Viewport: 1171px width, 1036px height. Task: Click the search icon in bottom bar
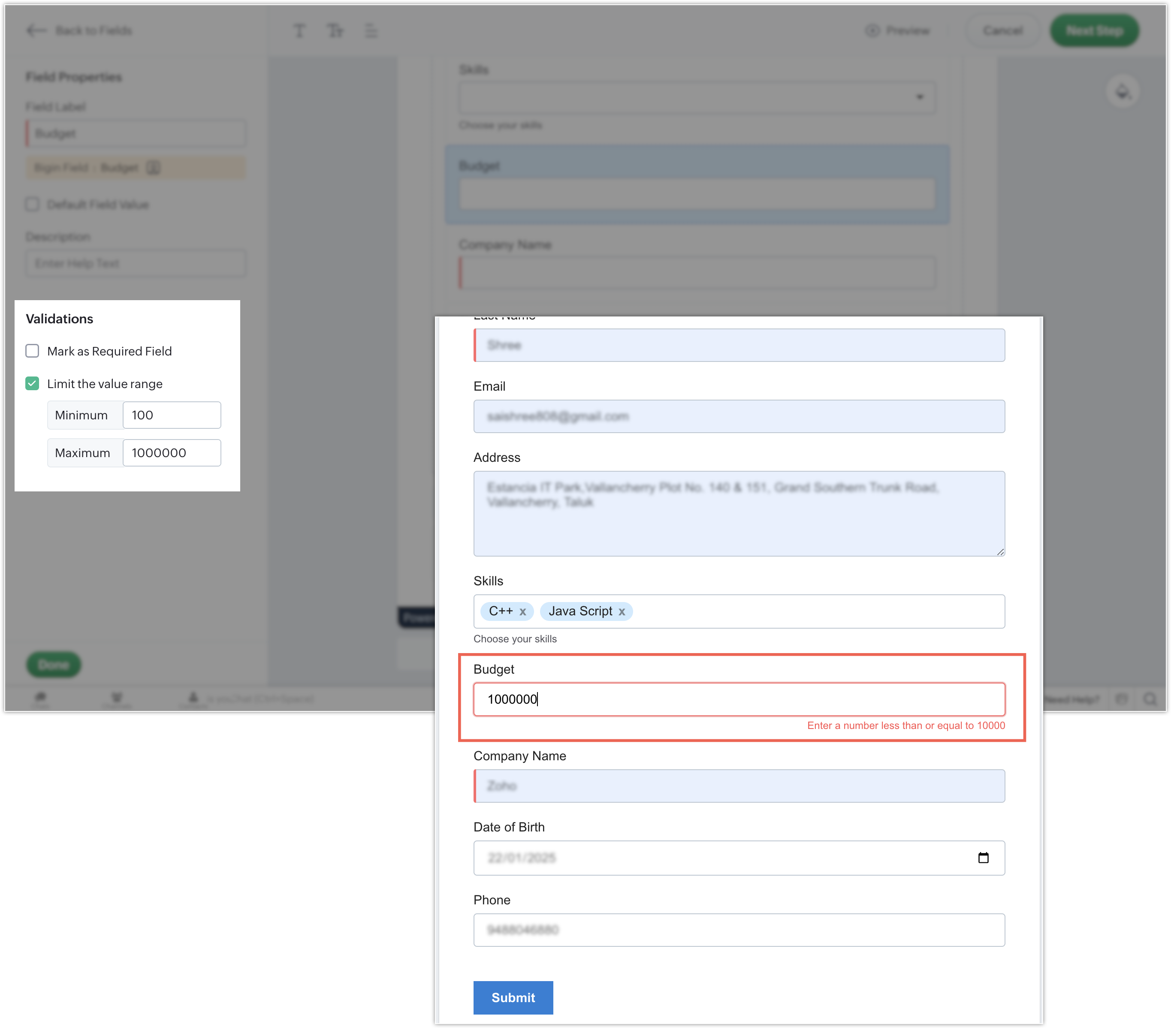tap(1150, 699)
